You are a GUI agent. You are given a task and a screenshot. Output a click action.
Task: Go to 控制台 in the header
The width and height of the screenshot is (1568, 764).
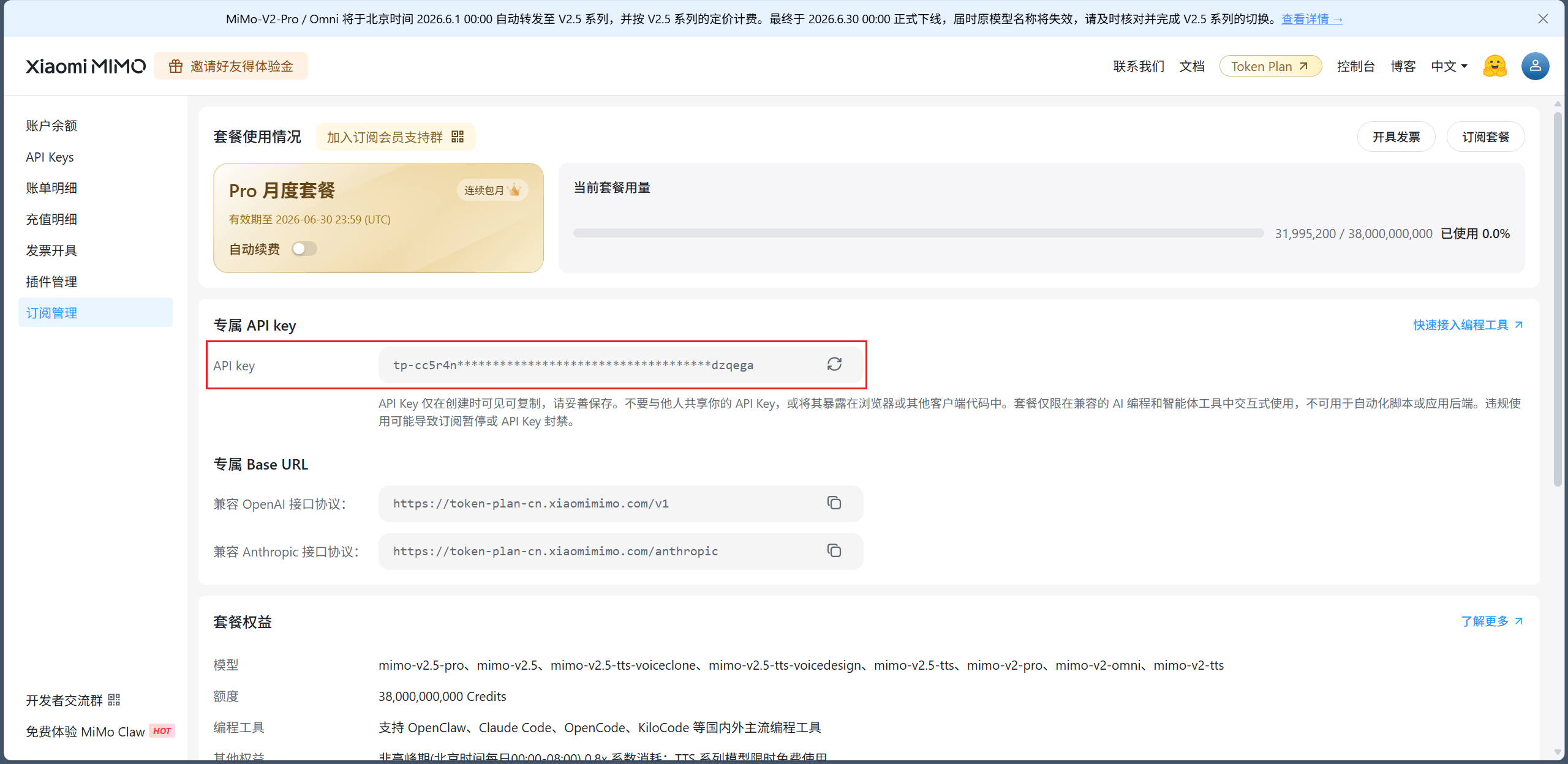click(1356, 66)
